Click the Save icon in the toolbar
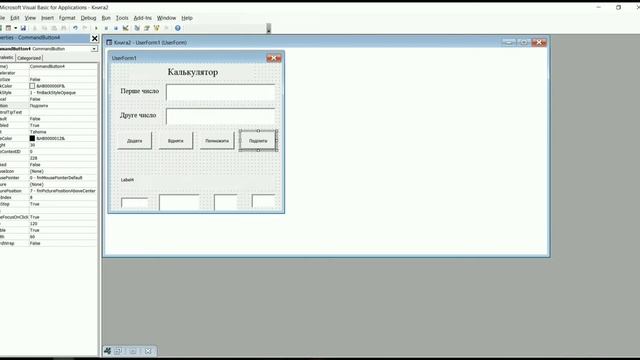 pyautogui.click(x=23, y=28)
